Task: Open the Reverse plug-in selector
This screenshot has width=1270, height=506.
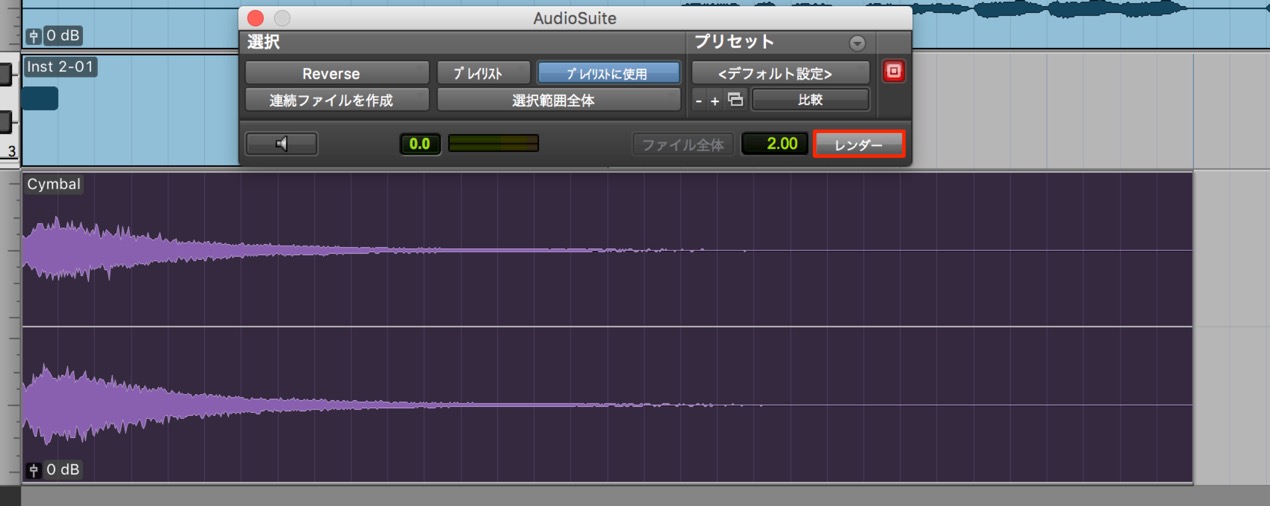Action: coord(337,73)
